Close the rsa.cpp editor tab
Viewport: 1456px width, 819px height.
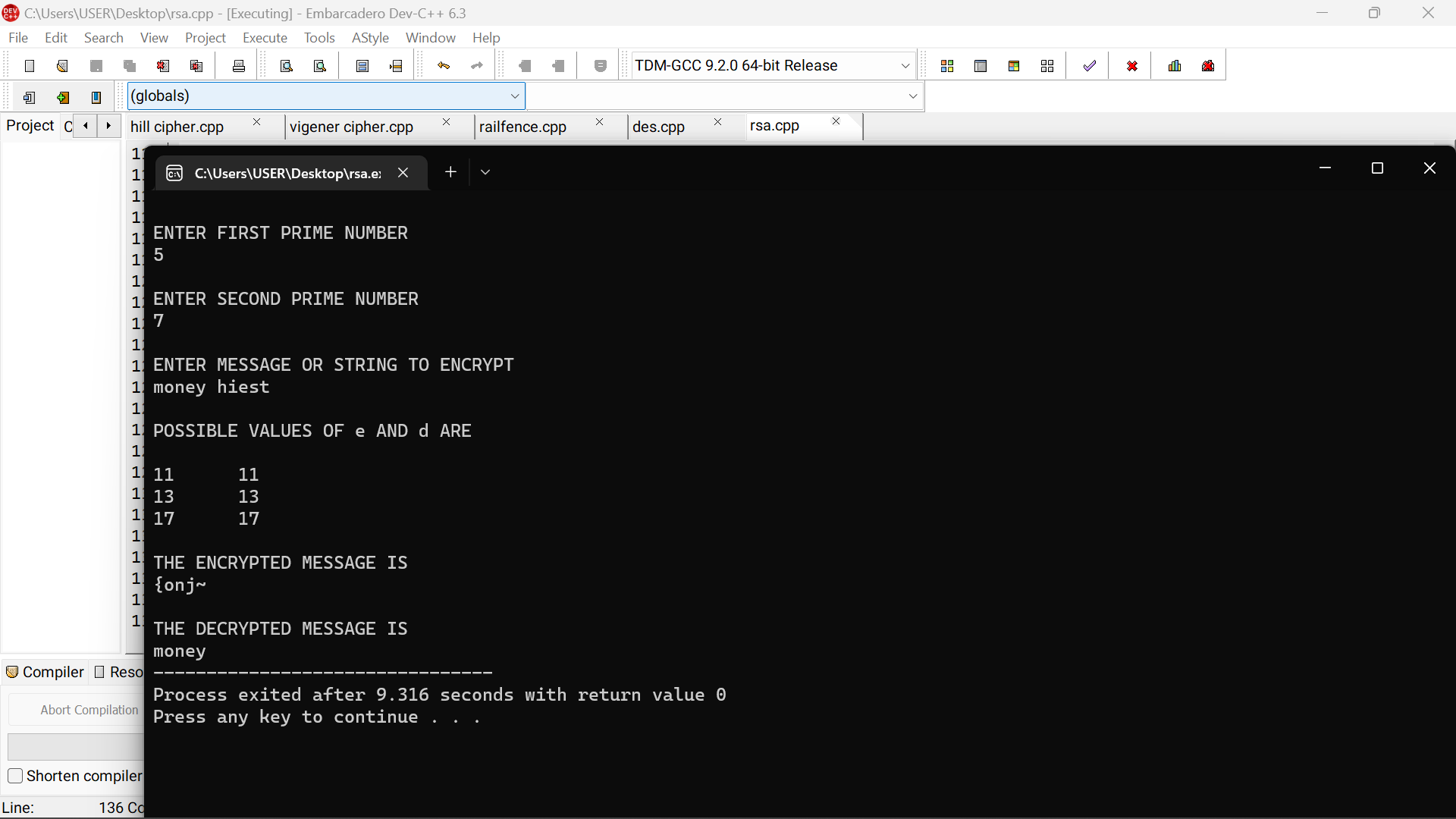click(x=835, y=121)
